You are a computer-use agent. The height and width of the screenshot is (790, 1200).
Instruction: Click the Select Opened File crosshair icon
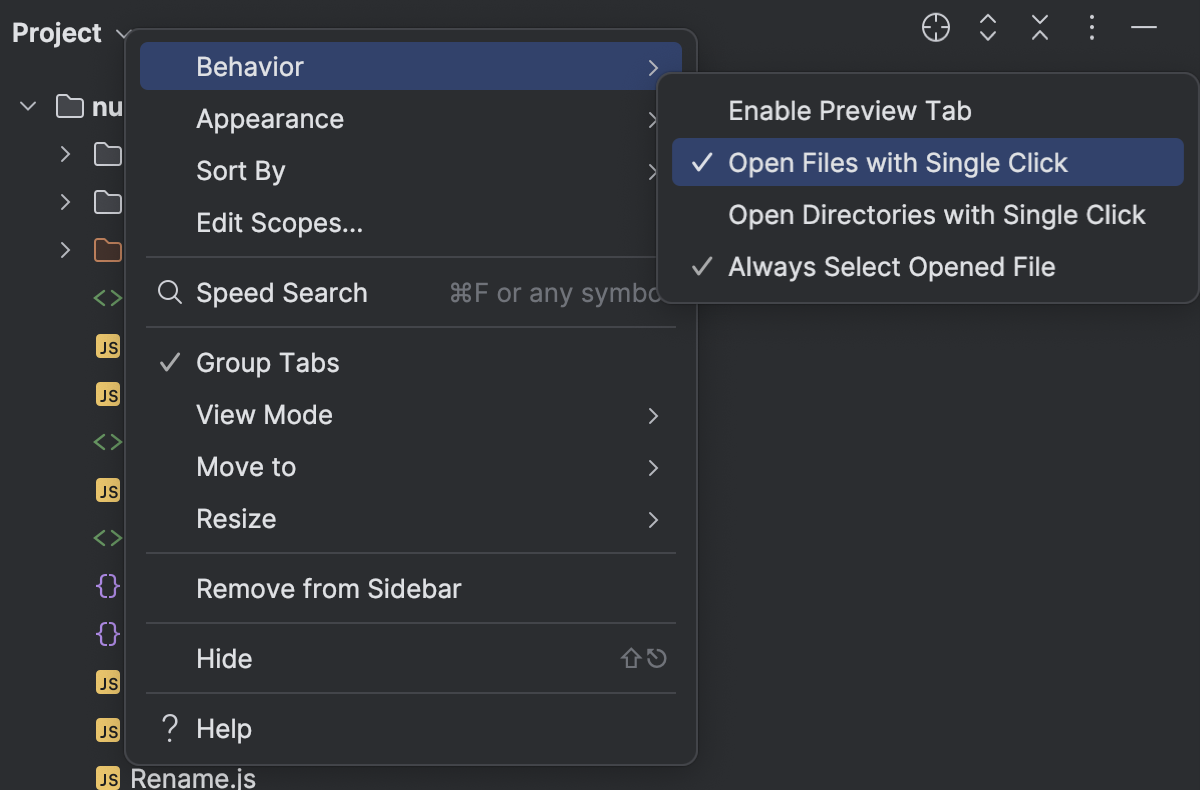click(935, 28)
